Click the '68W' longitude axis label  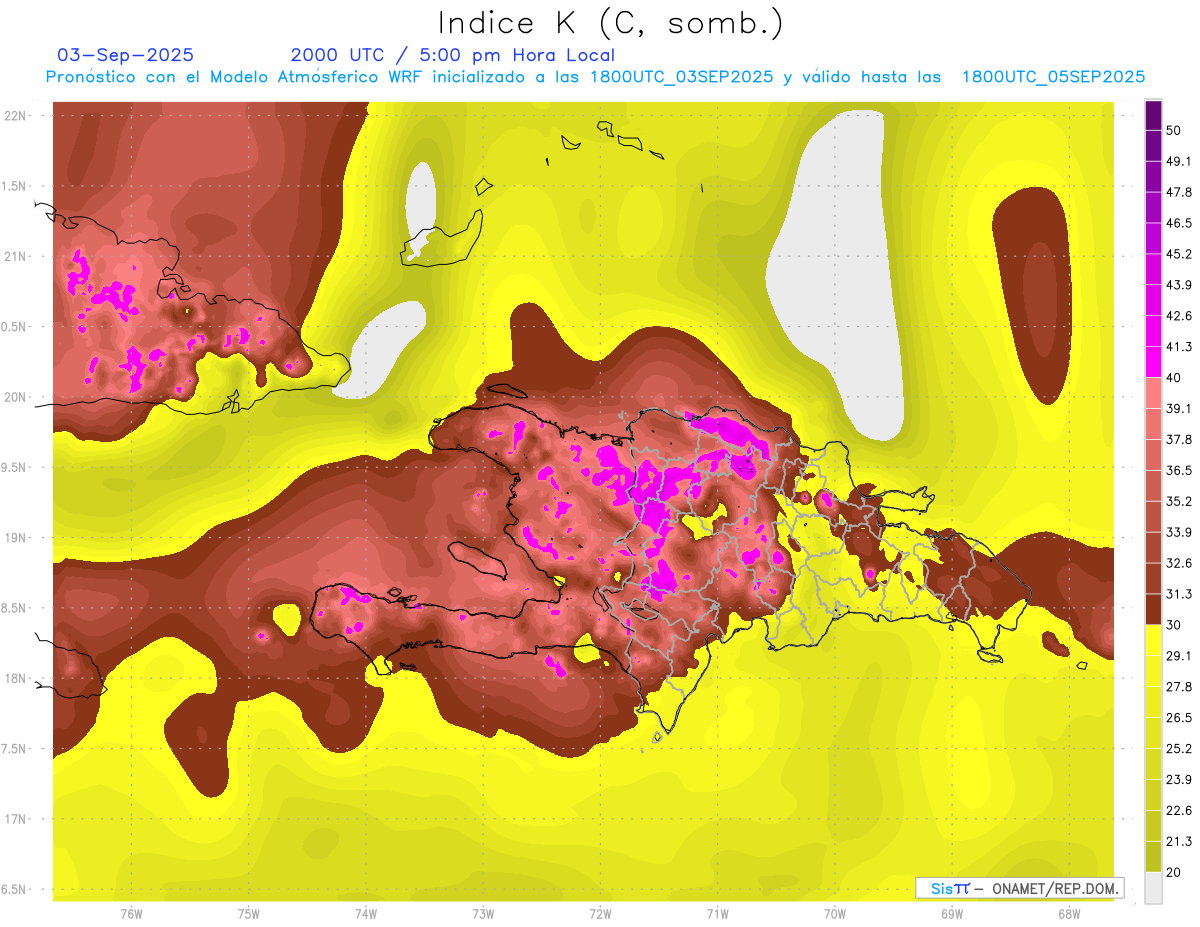tap(1069, 914)
